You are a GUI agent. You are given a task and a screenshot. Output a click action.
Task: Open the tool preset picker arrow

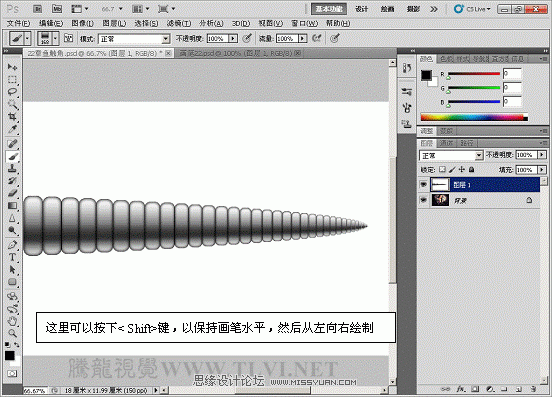coord(27,38)
